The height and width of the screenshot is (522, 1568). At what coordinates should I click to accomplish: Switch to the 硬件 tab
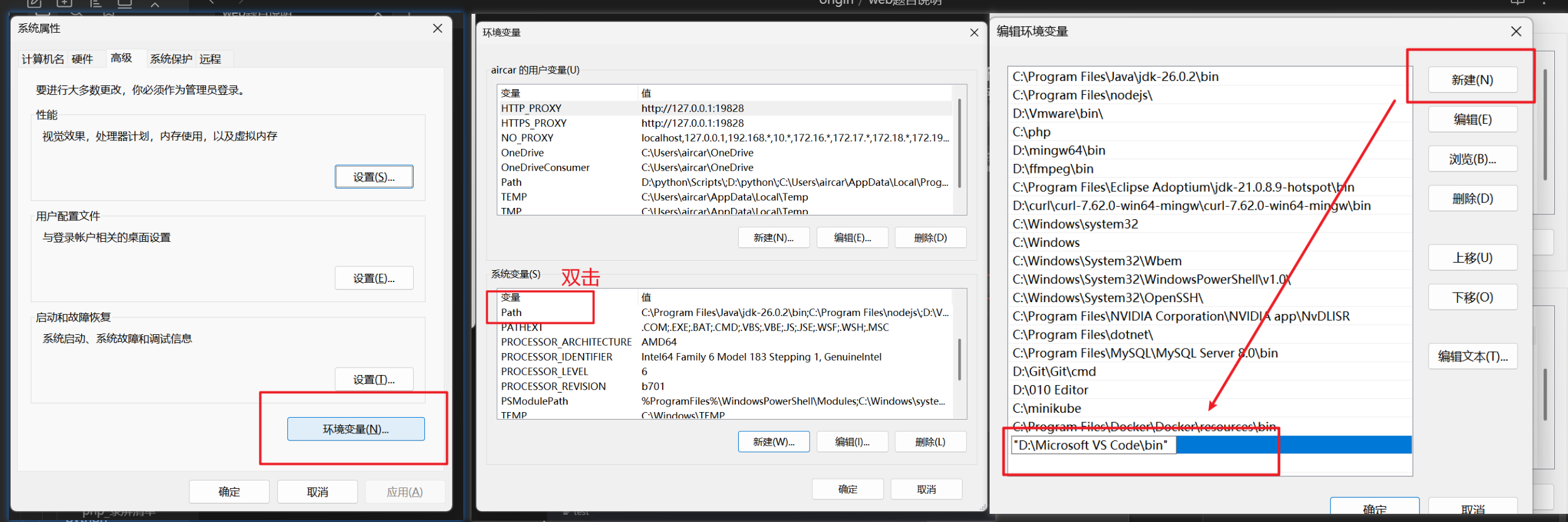tap(82, 59)
